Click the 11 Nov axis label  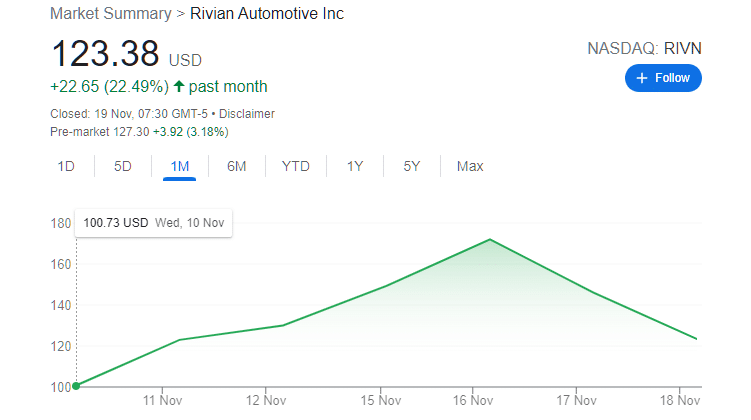pos(162,400)
